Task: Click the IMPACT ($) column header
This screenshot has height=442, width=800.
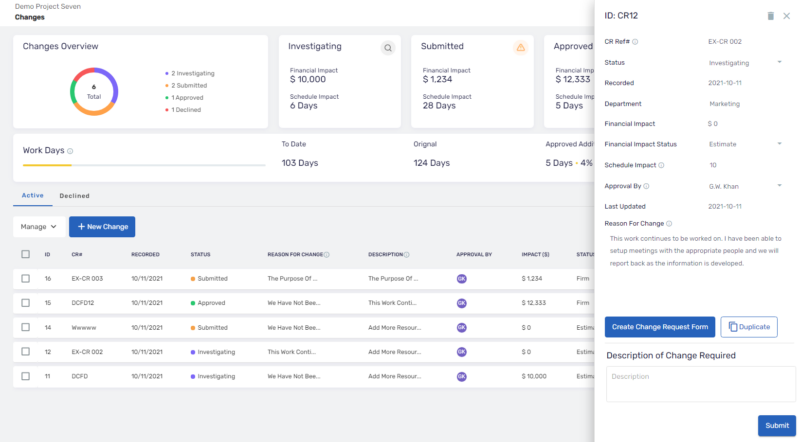Action: (535, 255)
